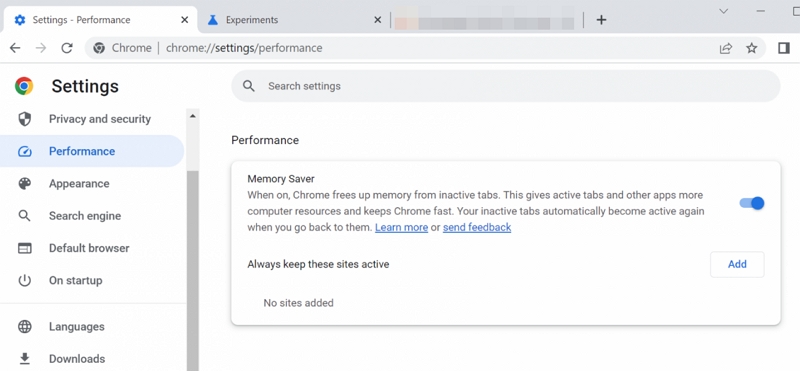This screenshot has height=371, width=800.
Task: Click the Performance page heading
Action: coord(265,140)
